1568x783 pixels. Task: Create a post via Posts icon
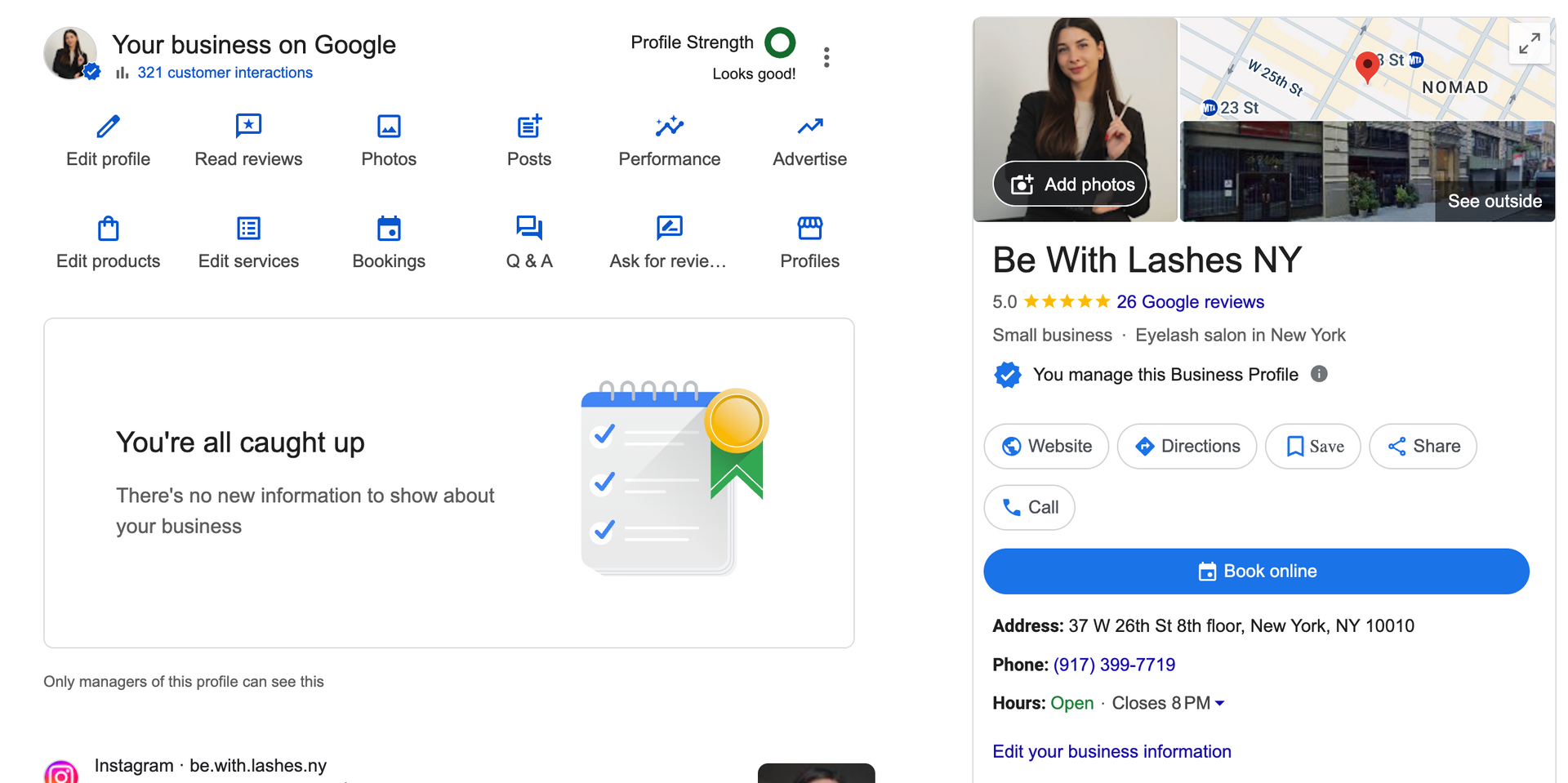(x=529, y=127)
